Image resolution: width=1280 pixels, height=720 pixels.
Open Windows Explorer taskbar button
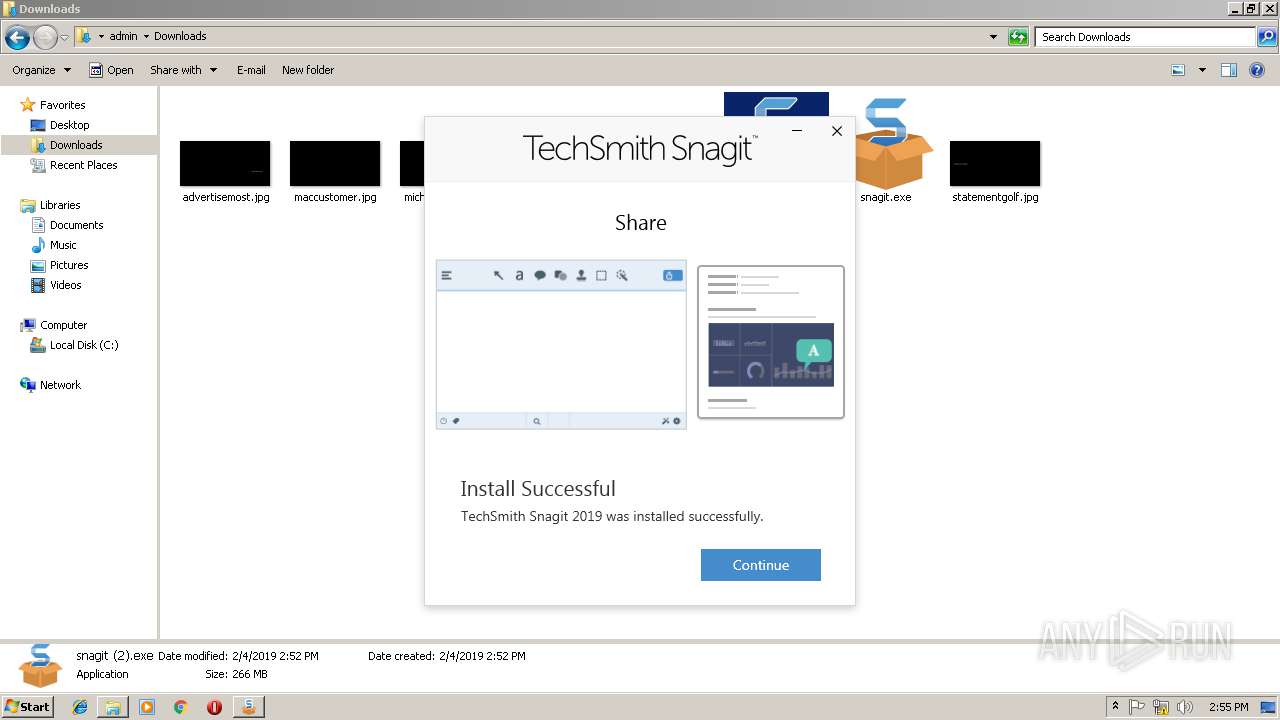coord(113,707)
